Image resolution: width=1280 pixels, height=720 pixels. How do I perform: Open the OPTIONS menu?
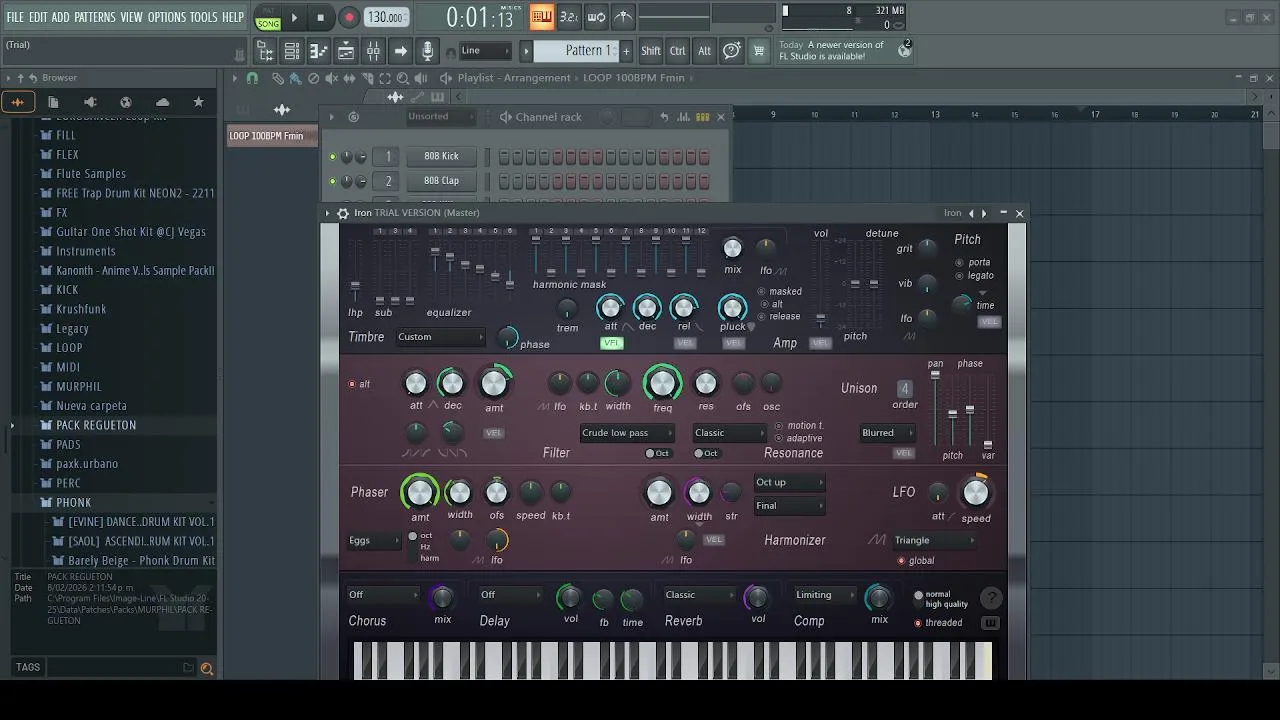tap(167, 17)
